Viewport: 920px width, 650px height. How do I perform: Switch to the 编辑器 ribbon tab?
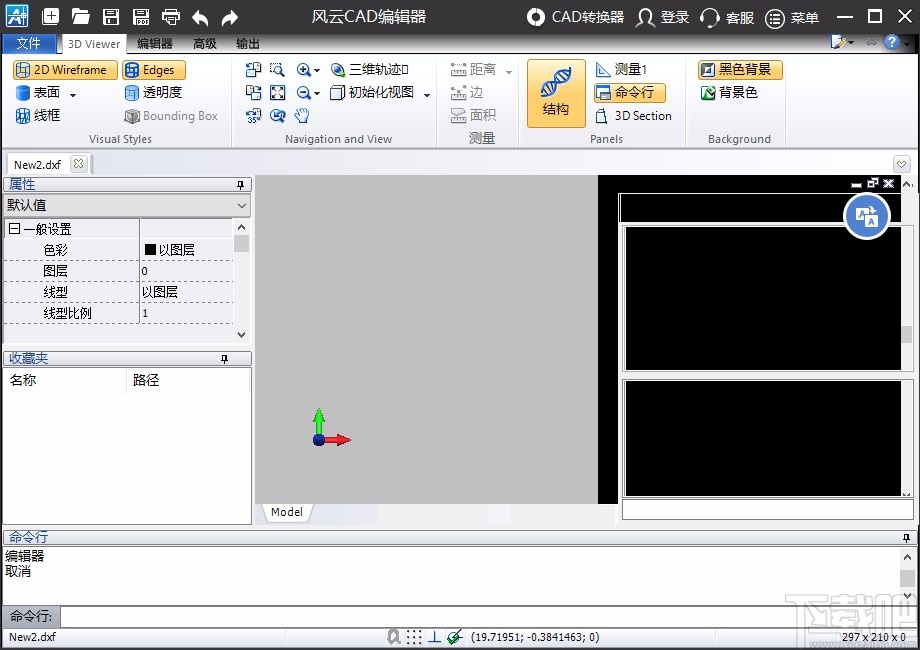154,44
